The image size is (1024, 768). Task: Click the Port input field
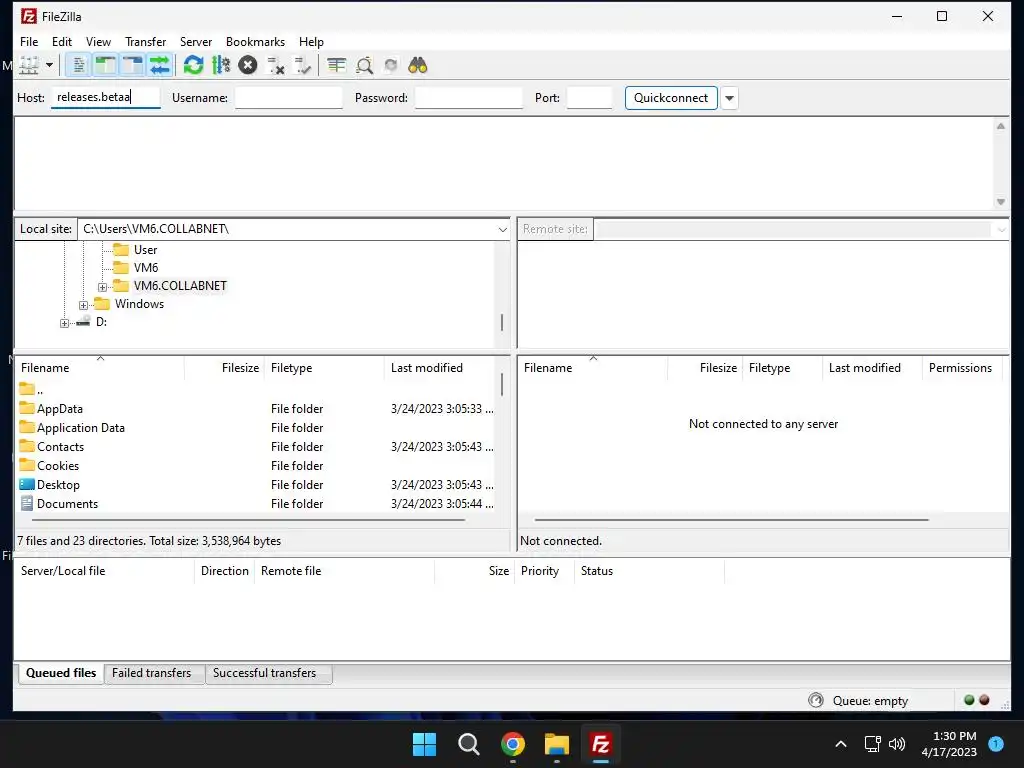[590, 98]
